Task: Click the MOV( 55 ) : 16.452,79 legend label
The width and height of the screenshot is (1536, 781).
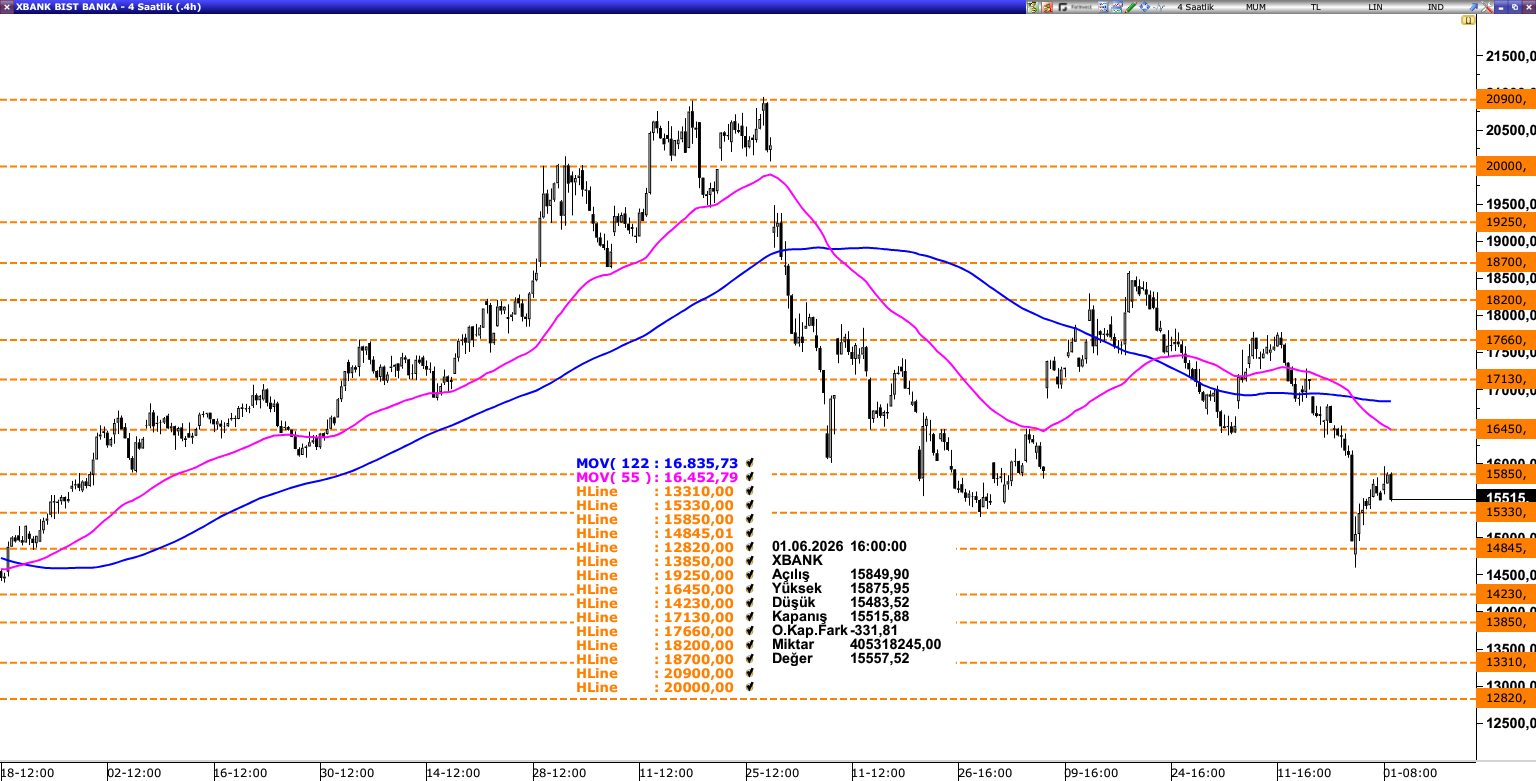Action: 657,477
